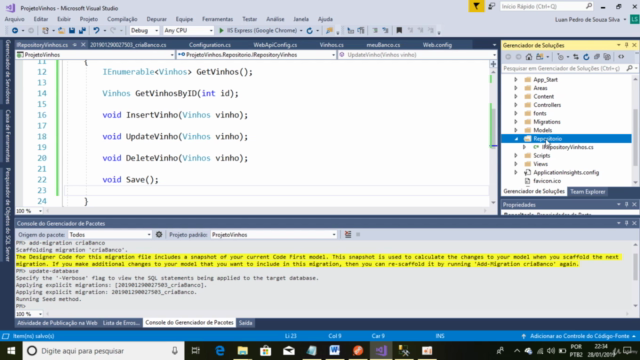Click the Home icon in Solution Explorer
Image resolution: width=640 pixels, height=360 pixels.
tap(529, 57)
